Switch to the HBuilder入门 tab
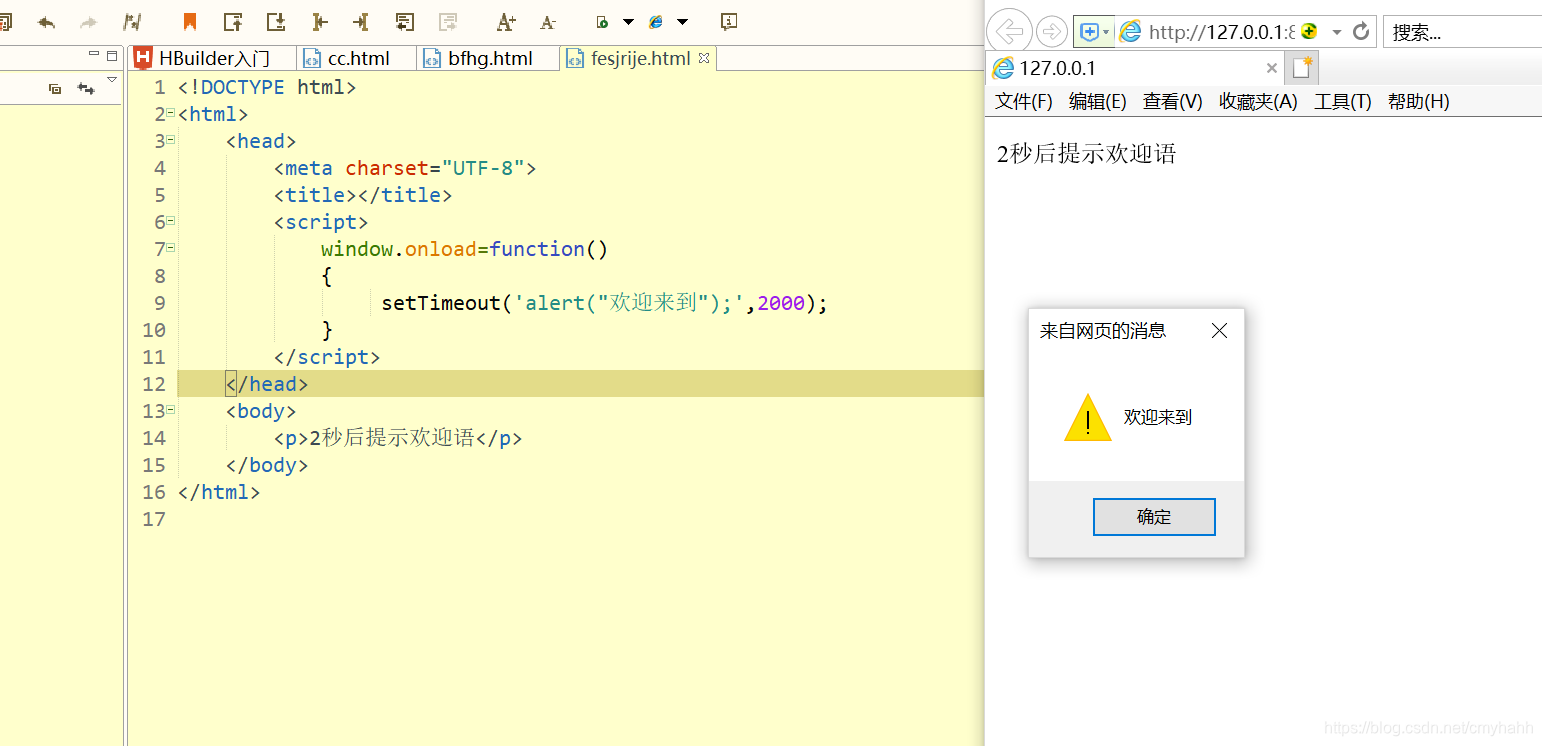This screenshot has width=1542, height=746. coord(213,58)
